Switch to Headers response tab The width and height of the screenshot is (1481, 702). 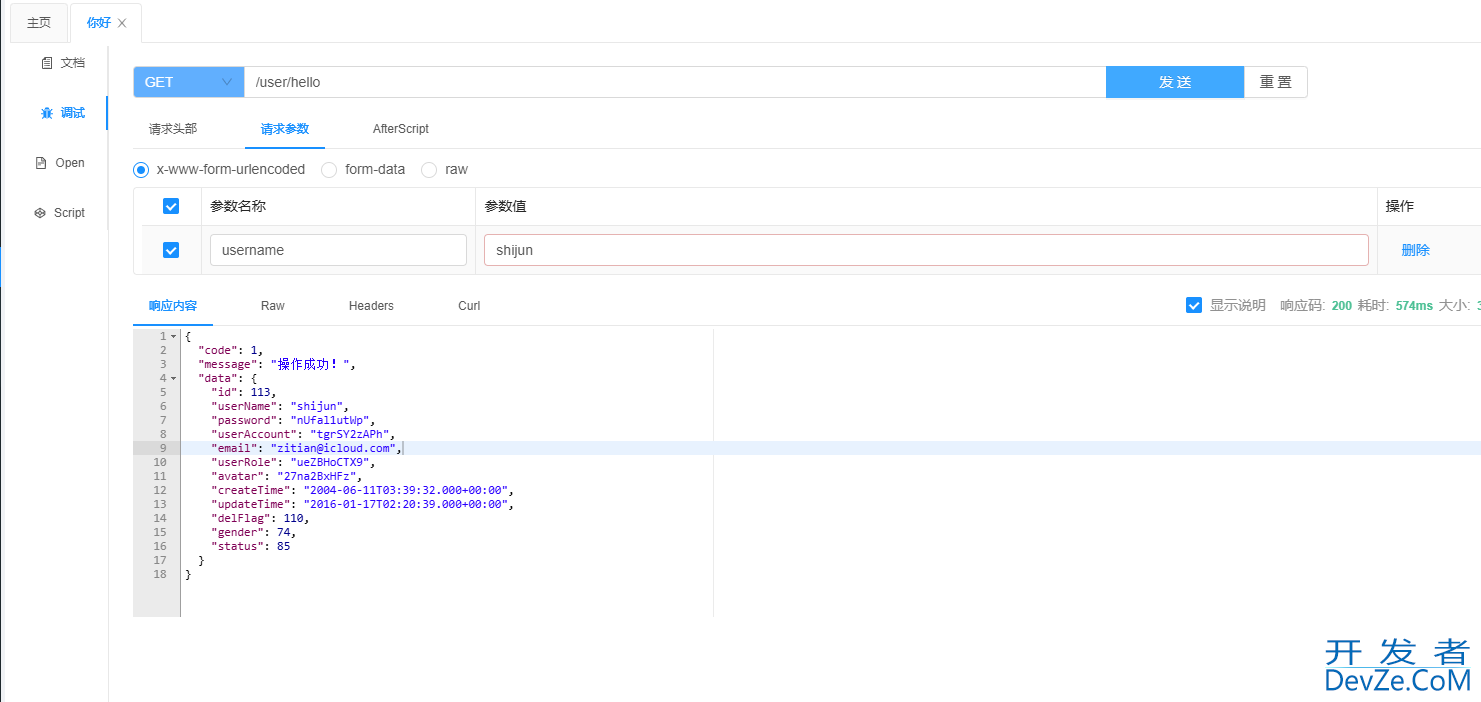(371, 306)
